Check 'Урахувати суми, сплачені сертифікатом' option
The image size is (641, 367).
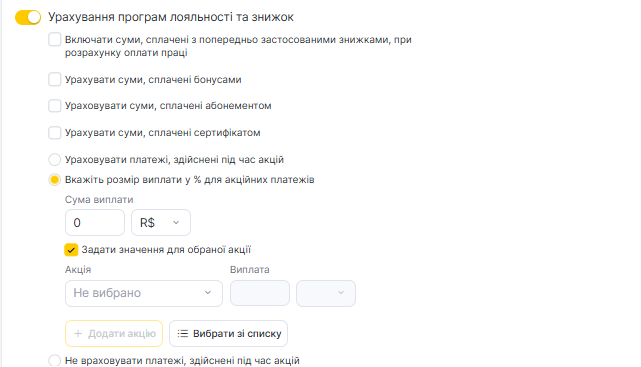tap(55, 133)
